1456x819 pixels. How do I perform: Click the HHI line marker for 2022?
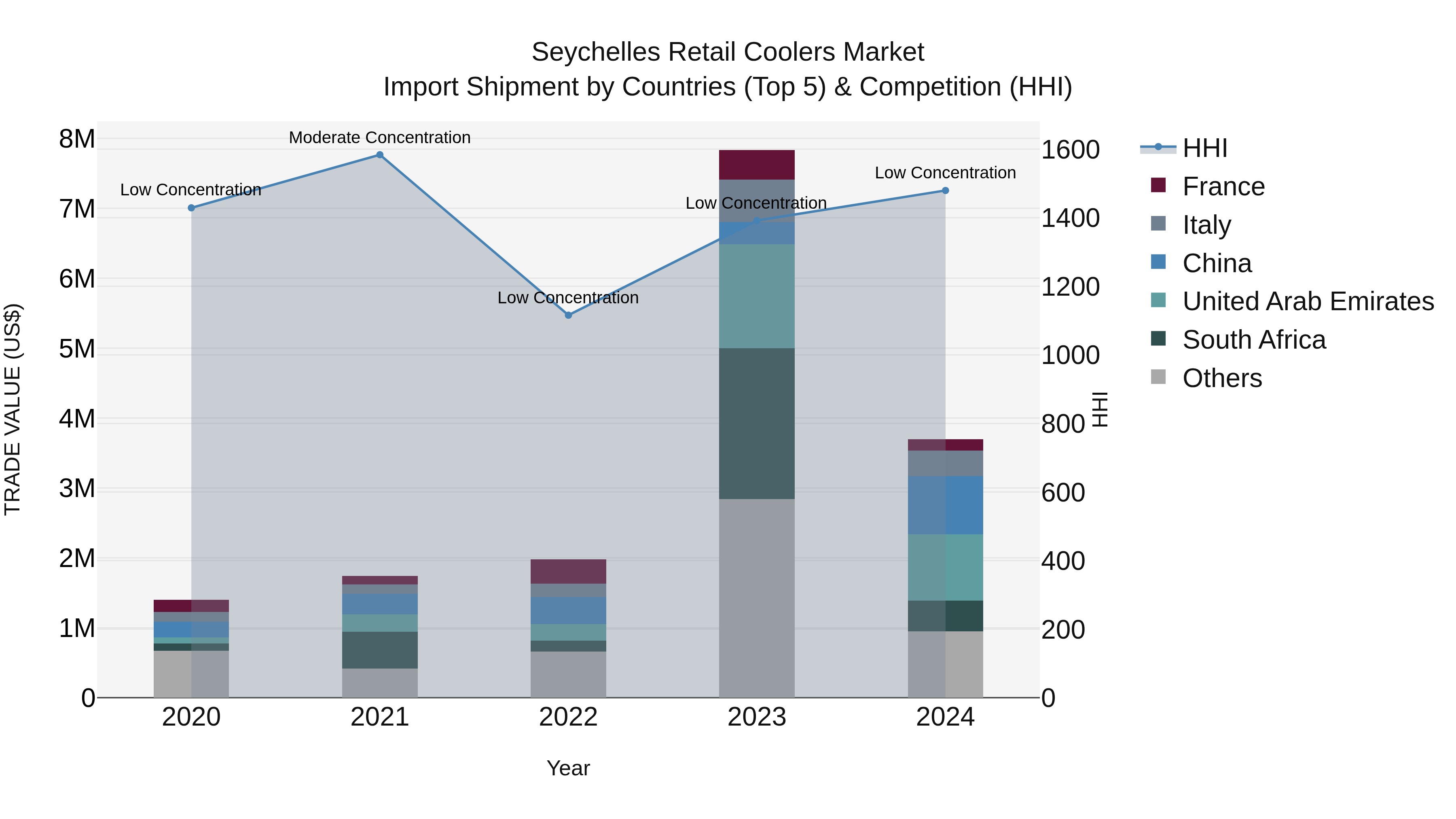(569, 315)
